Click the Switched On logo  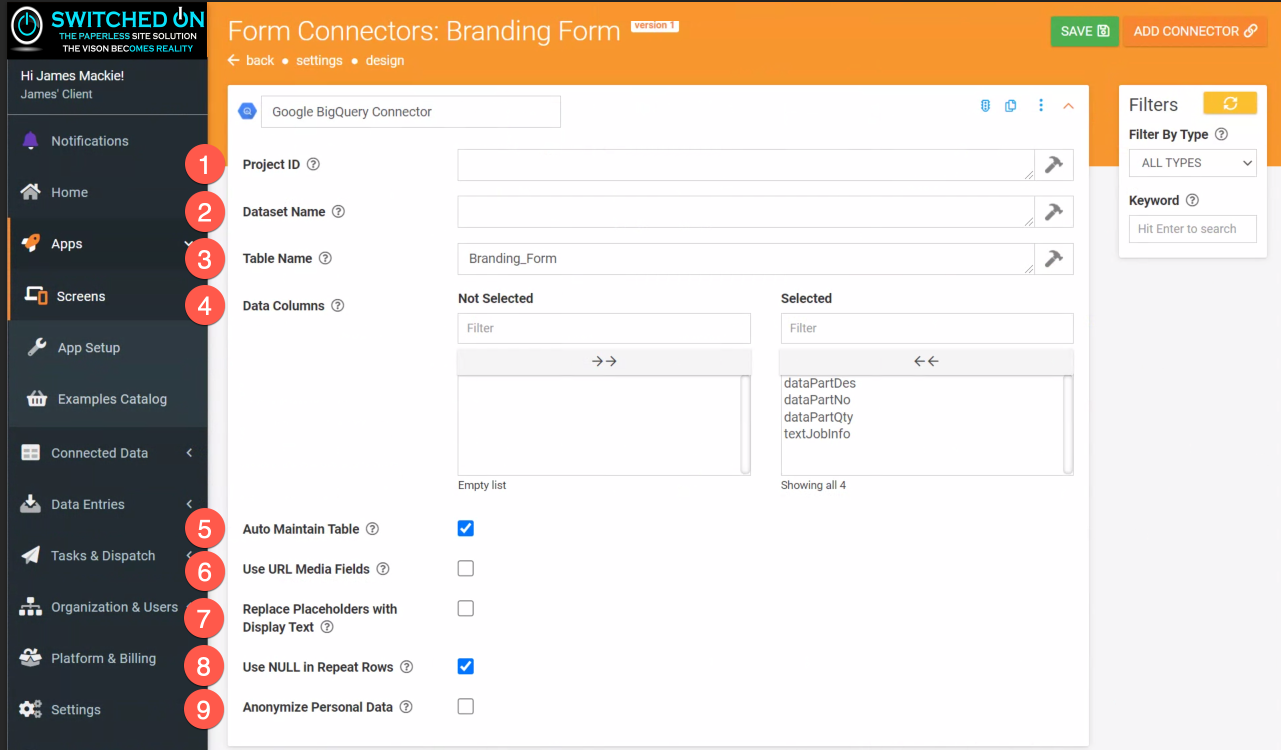click(107, 31)
